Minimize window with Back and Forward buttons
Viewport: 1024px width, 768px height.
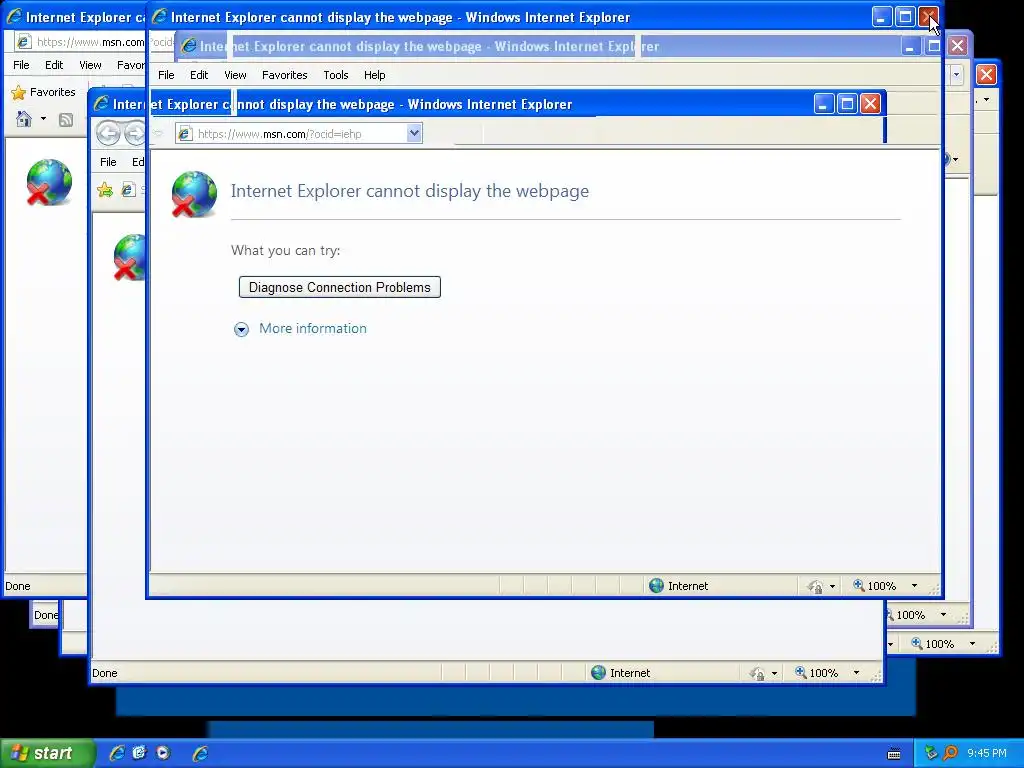point(824,104)
